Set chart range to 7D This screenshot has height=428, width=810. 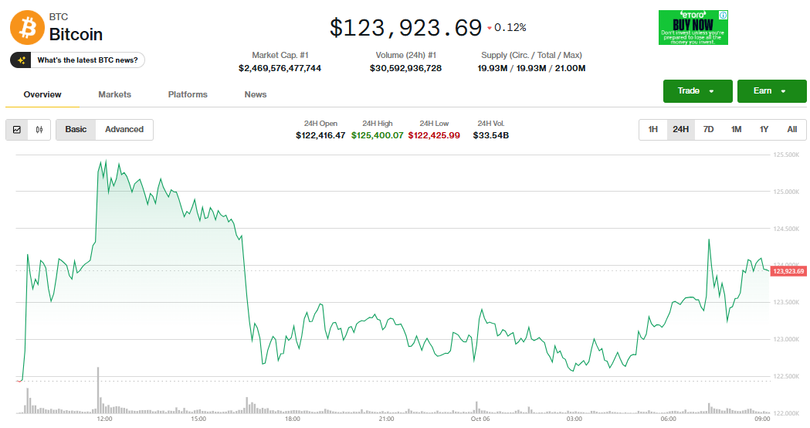coord(708,129)
